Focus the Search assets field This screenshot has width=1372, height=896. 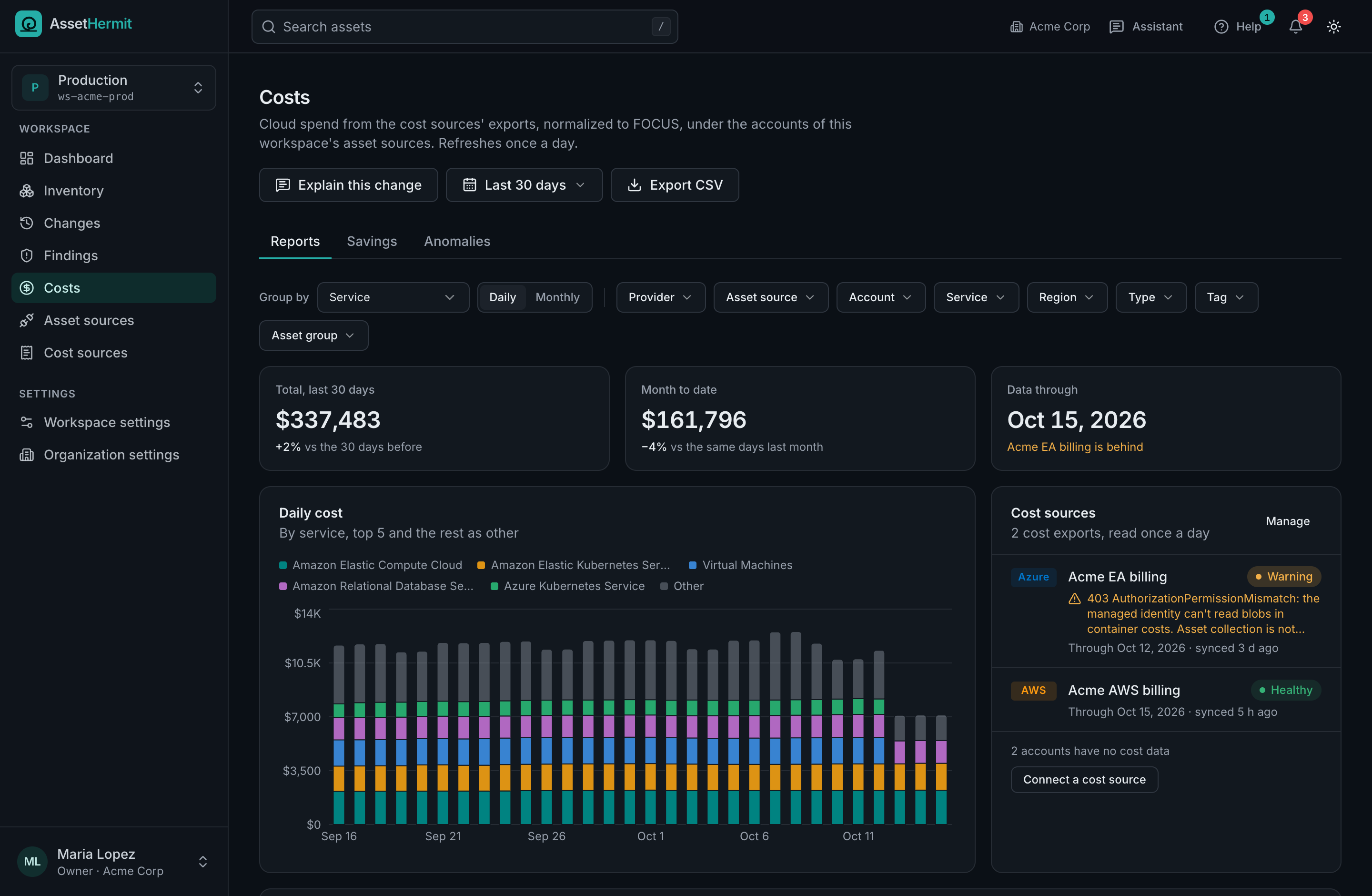[464, 27]
